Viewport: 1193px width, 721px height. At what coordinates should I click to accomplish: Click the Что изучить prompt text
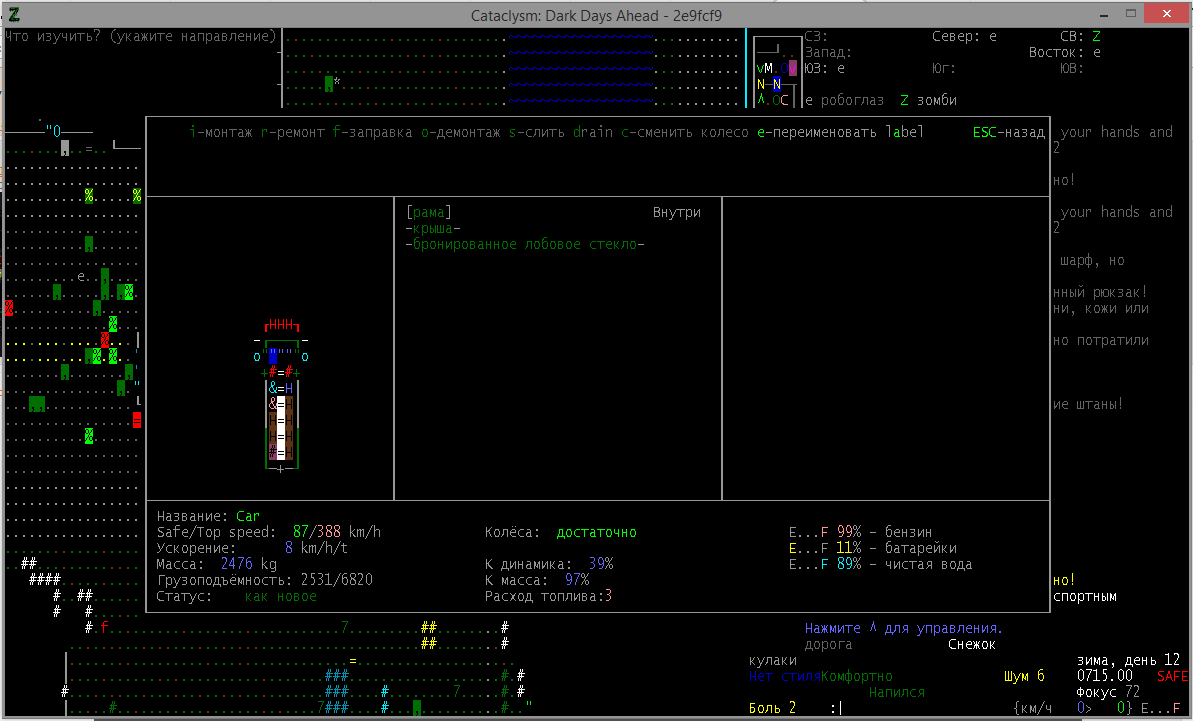[141, 37]
